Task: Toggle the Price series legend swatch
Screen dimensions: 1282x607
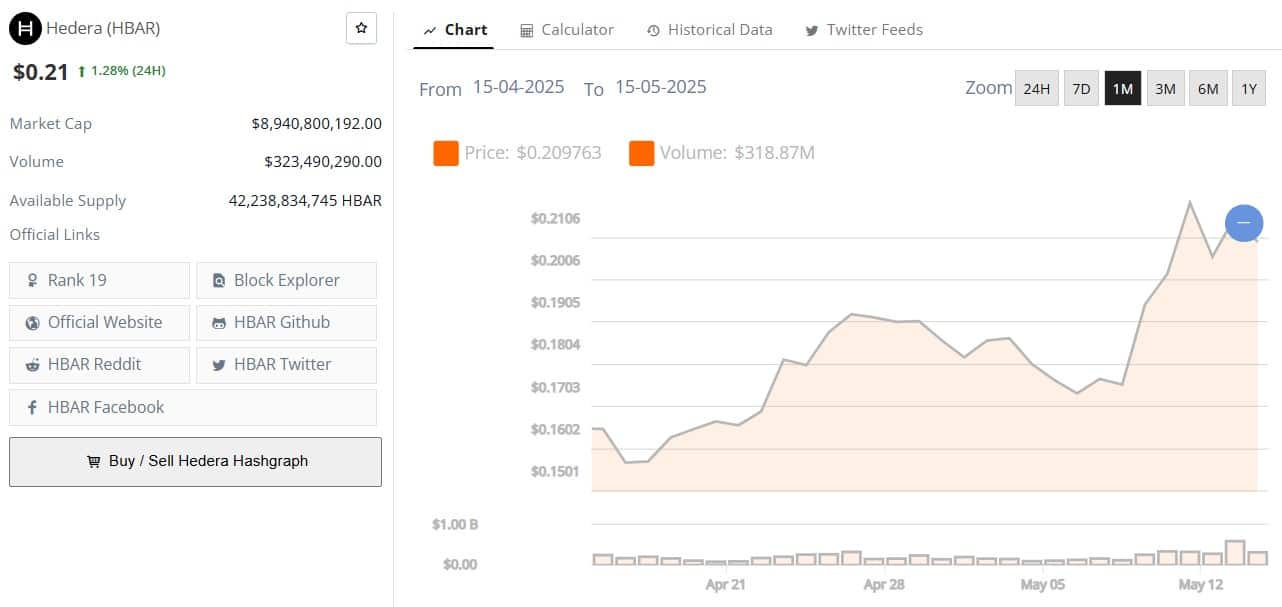Action: click(445, 153)
